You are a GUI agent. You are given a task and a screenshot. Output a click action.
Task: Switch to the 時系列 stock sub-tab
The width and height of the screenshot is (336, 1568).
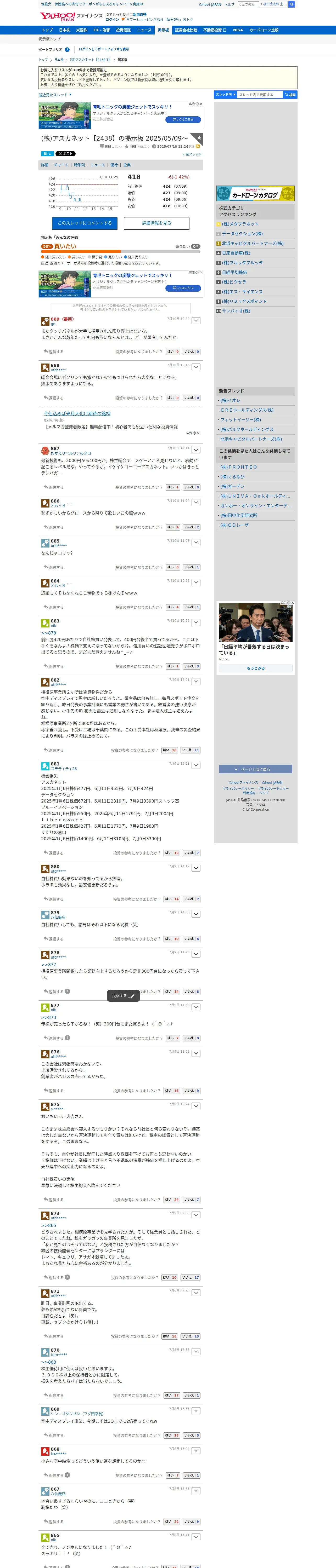[79, 165]
